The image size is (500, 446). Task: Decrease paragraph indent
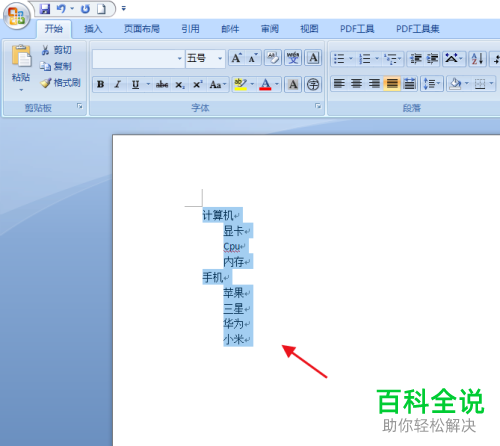(416, 59)
